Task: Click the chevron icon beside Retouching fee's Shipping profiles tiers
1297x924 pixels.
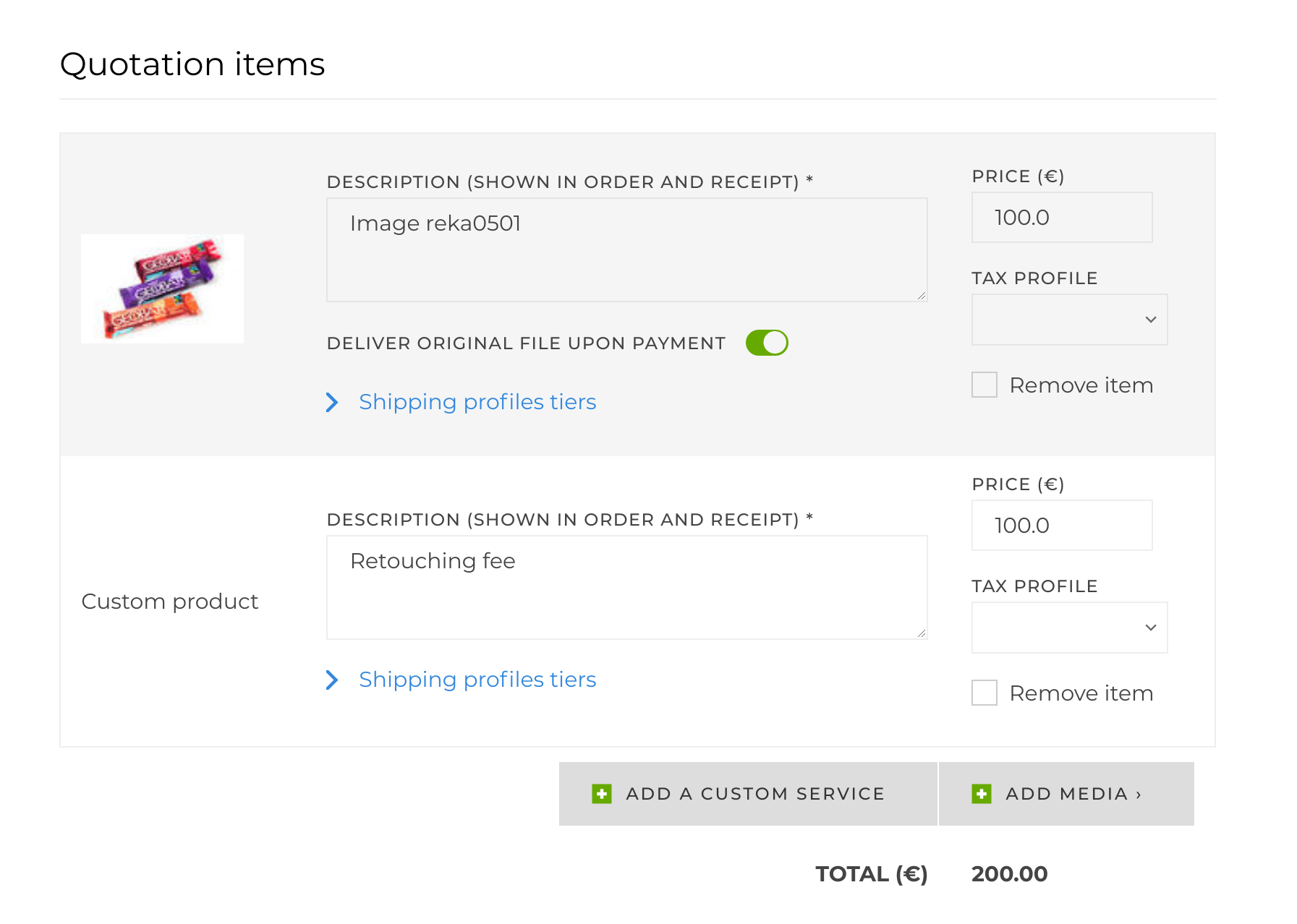Action: [332, 680]
